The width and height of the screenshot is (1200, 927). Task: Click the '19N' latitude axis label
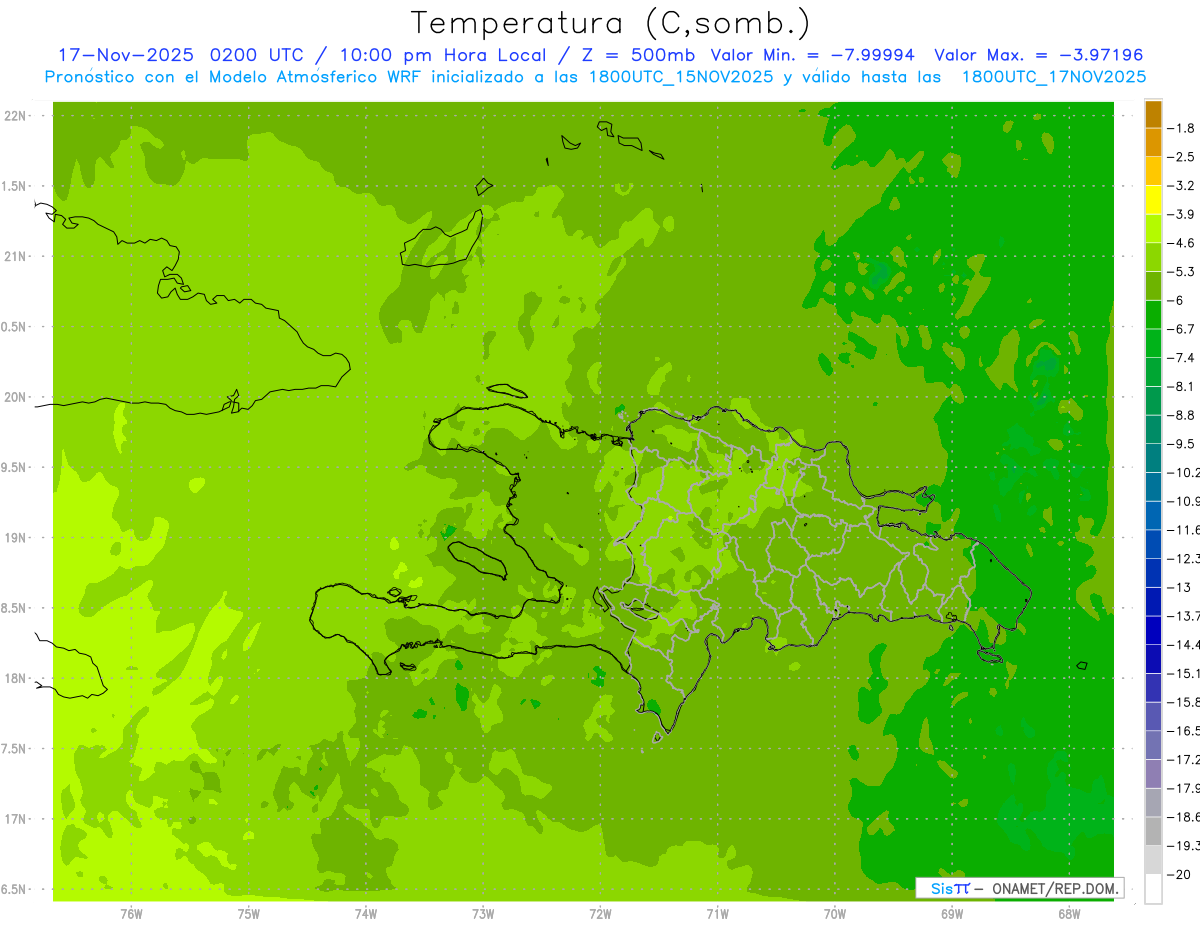[14, 538]
